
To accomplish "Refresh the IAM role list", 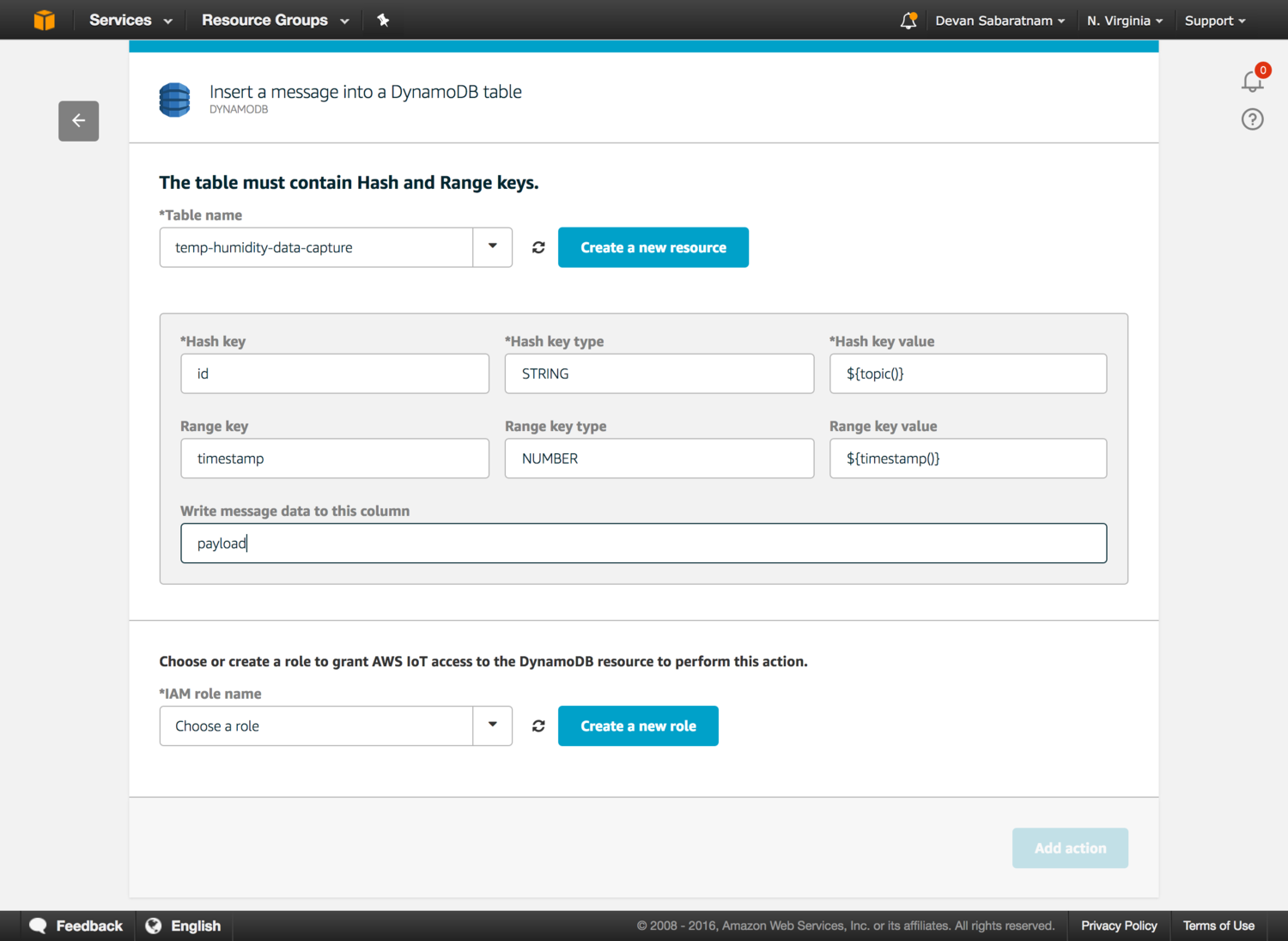I will 538,726.
